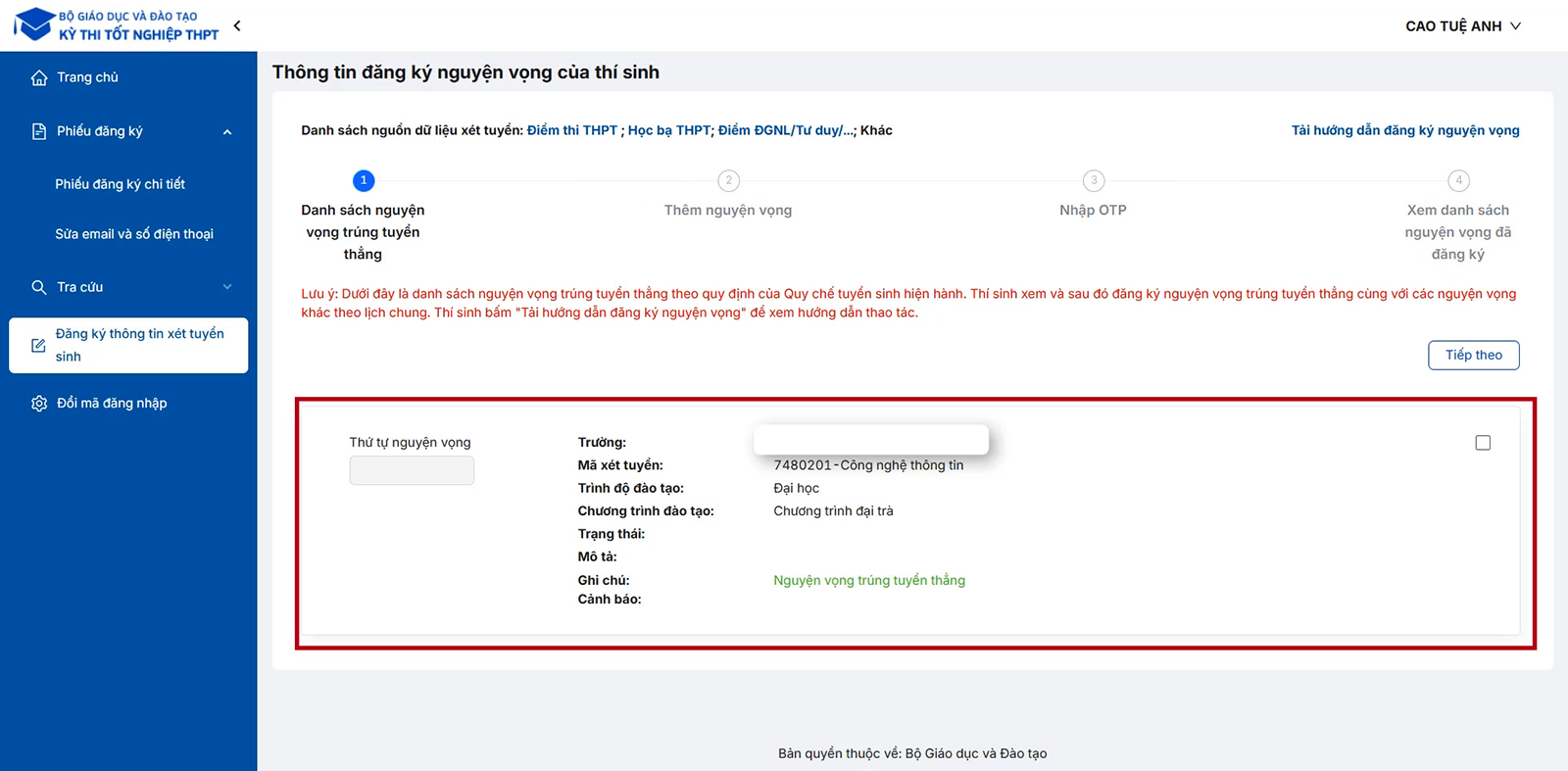Go to step 3 Nhập OTP circle

1094,181
